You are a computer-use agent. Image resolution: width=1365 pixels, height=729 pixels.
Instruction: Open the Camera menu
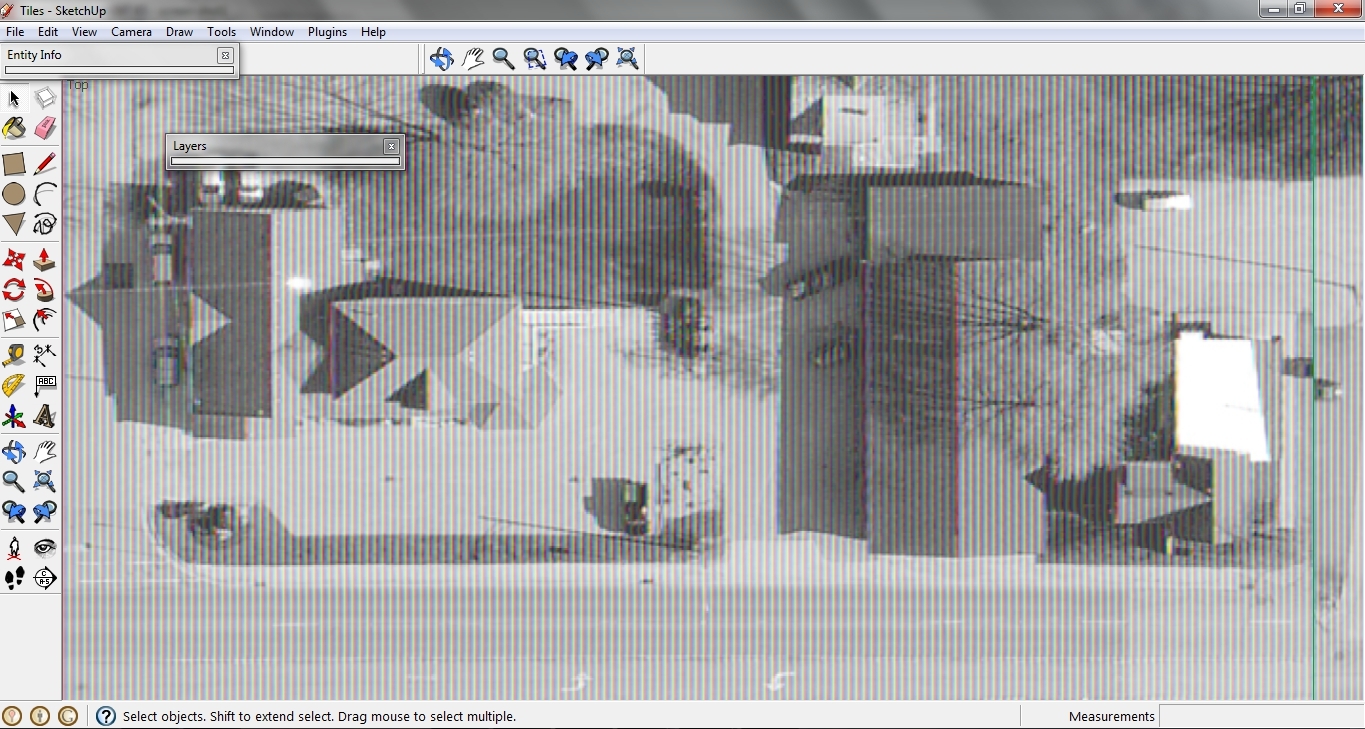pyautogui.click(x=131, y=32)
